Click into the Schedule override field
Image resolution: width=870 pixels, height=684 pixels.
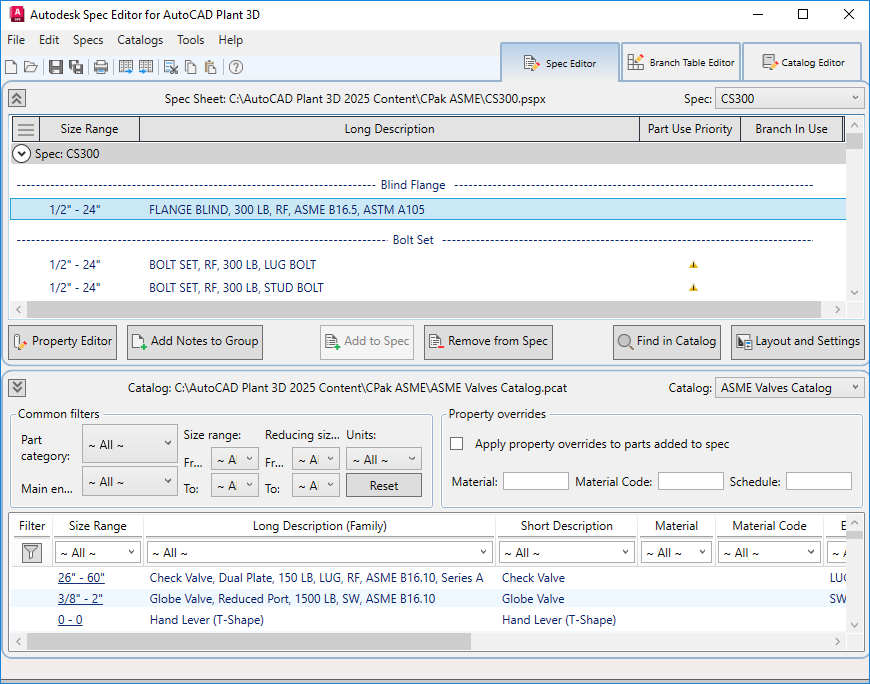[x=818, y=481]
